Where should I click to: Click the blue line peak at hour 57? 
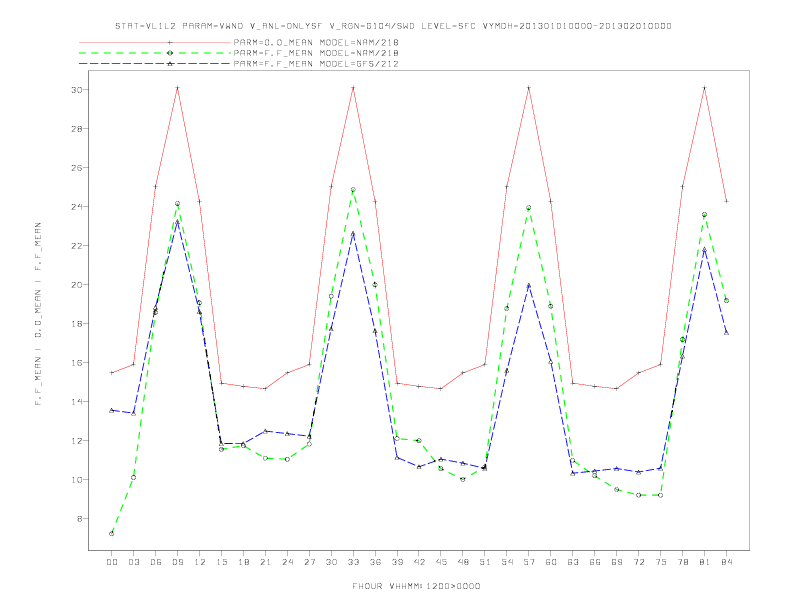529,286
